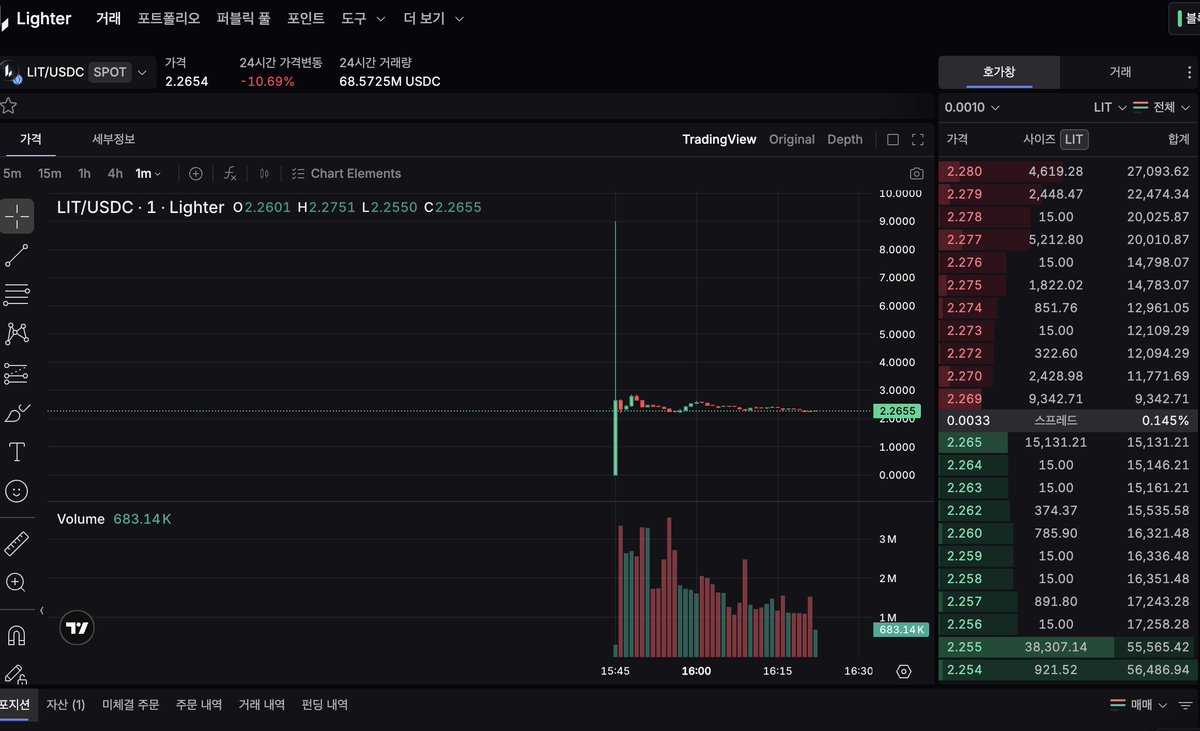Click the 2.2655 current price label
This screenshot has width=1200, height=731.
coord(896,411)
